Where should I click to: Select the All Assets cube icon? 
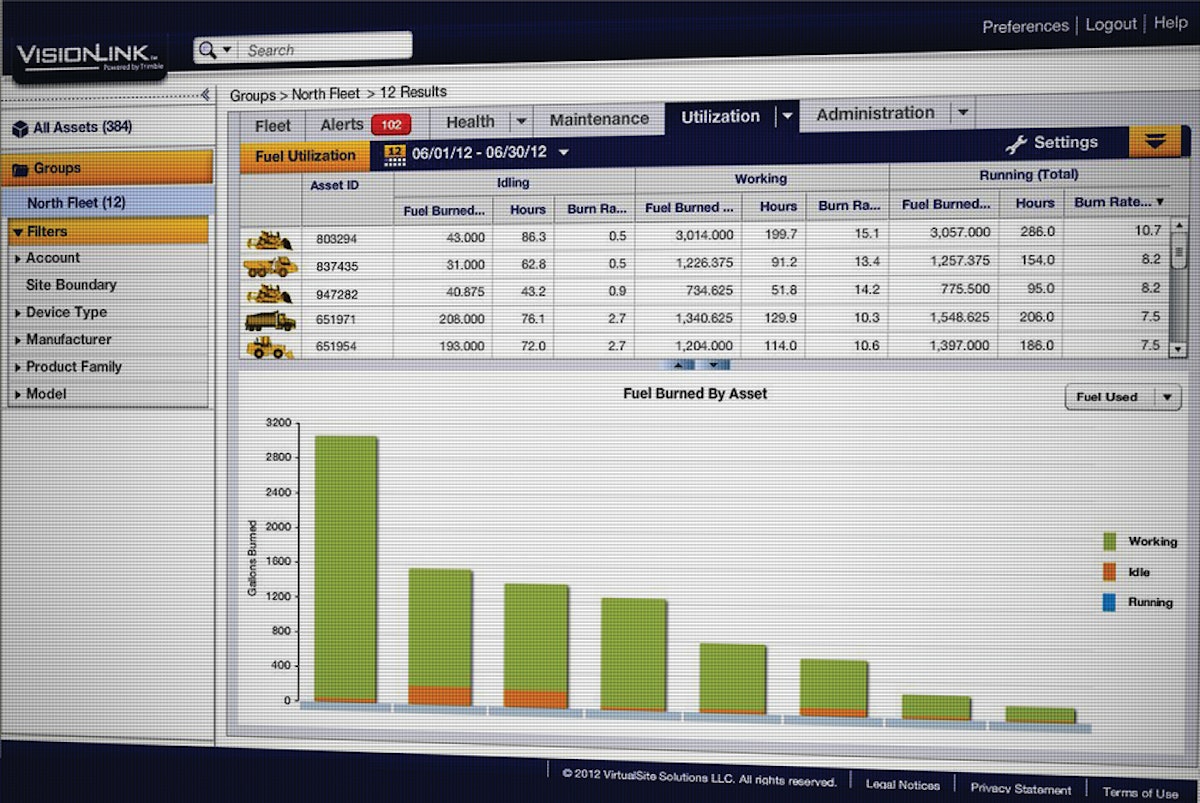[22, 128]
